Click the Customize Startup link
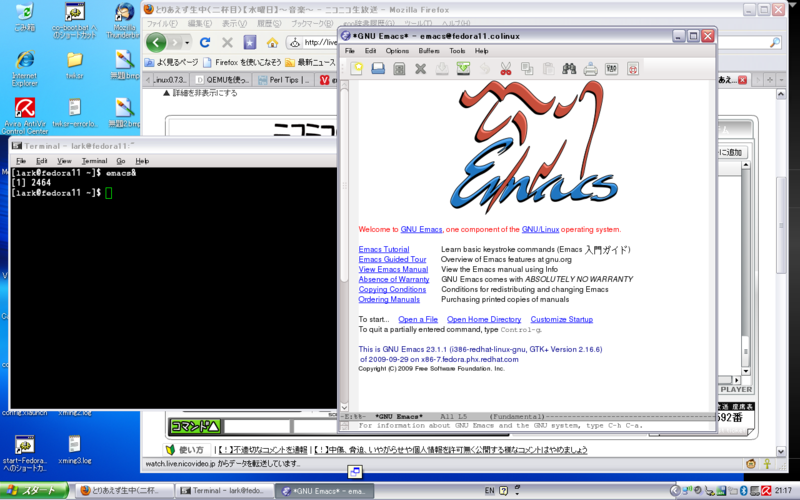Screen dimensions: 800x500 tap(561, 319)
